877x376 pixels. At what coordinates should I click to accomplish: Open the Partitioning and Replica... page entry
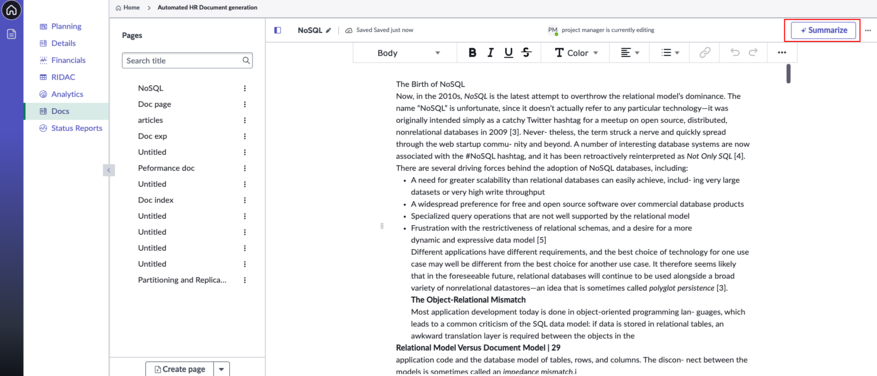click(182, 280)
